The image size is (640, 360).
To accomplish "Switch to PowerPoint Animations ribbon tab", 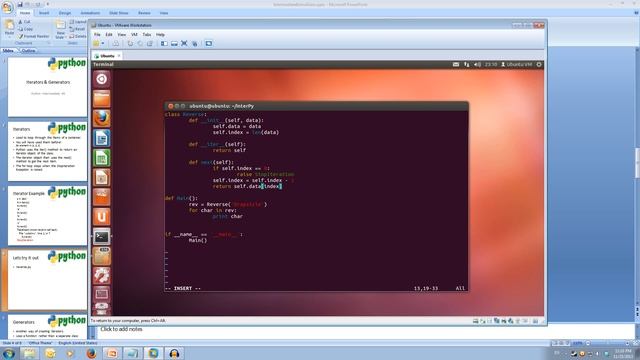I will [x=90, y=13].
